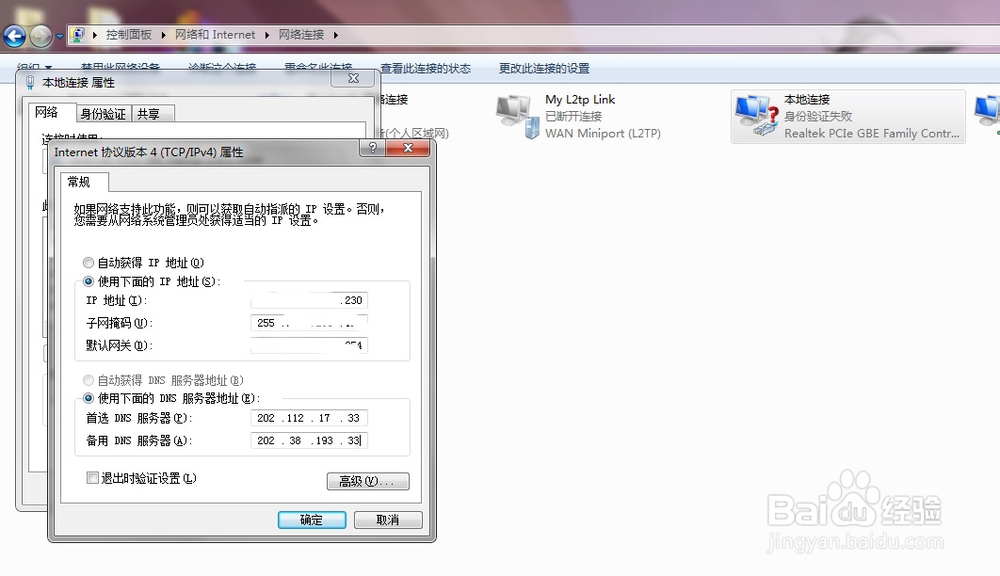Image resolution: width=1000 pixels, height=576 pixels.
Task: Click the Back navigation arrow button
Action: click(x=15, y=36)
